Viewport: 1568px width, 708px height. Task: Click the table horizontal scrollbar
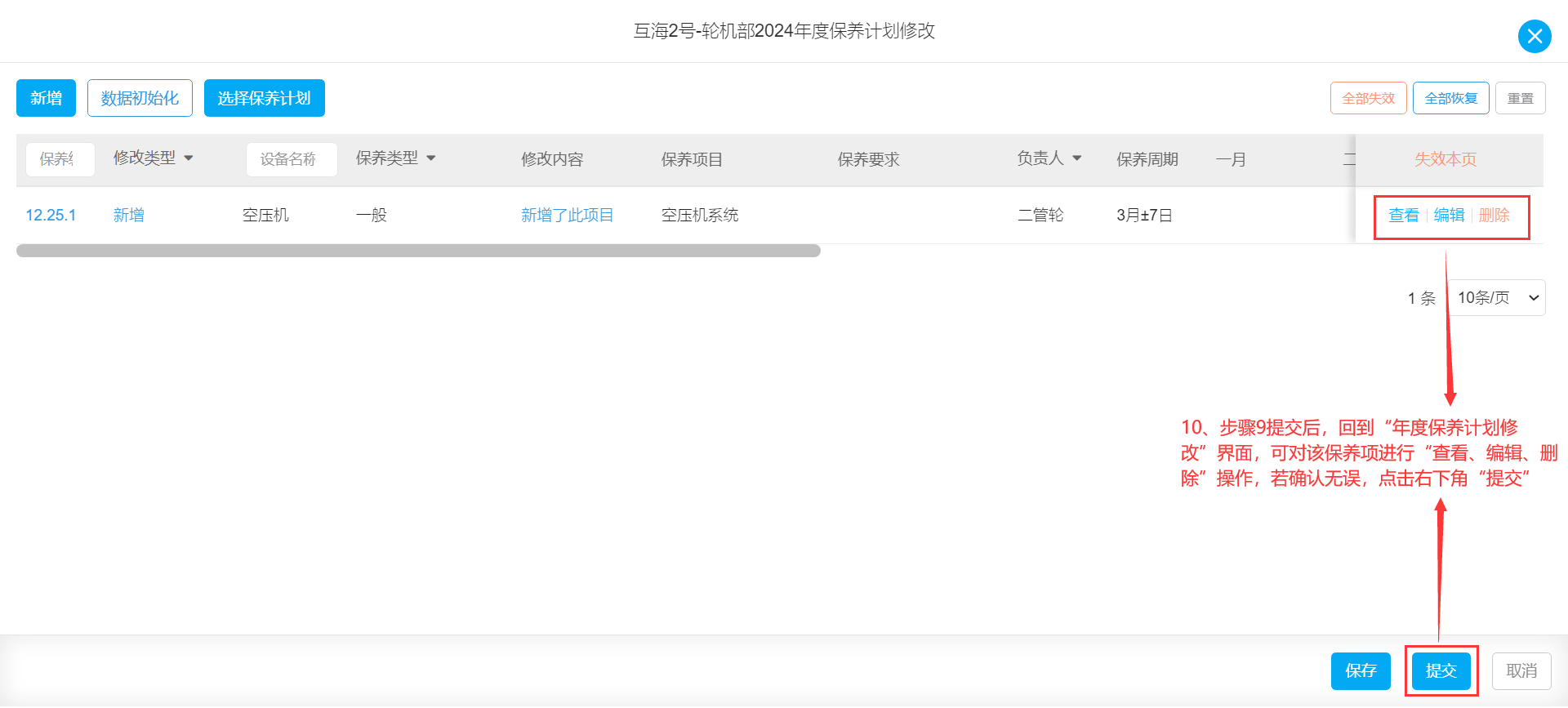pyautogui.click(x=418, y=251)
